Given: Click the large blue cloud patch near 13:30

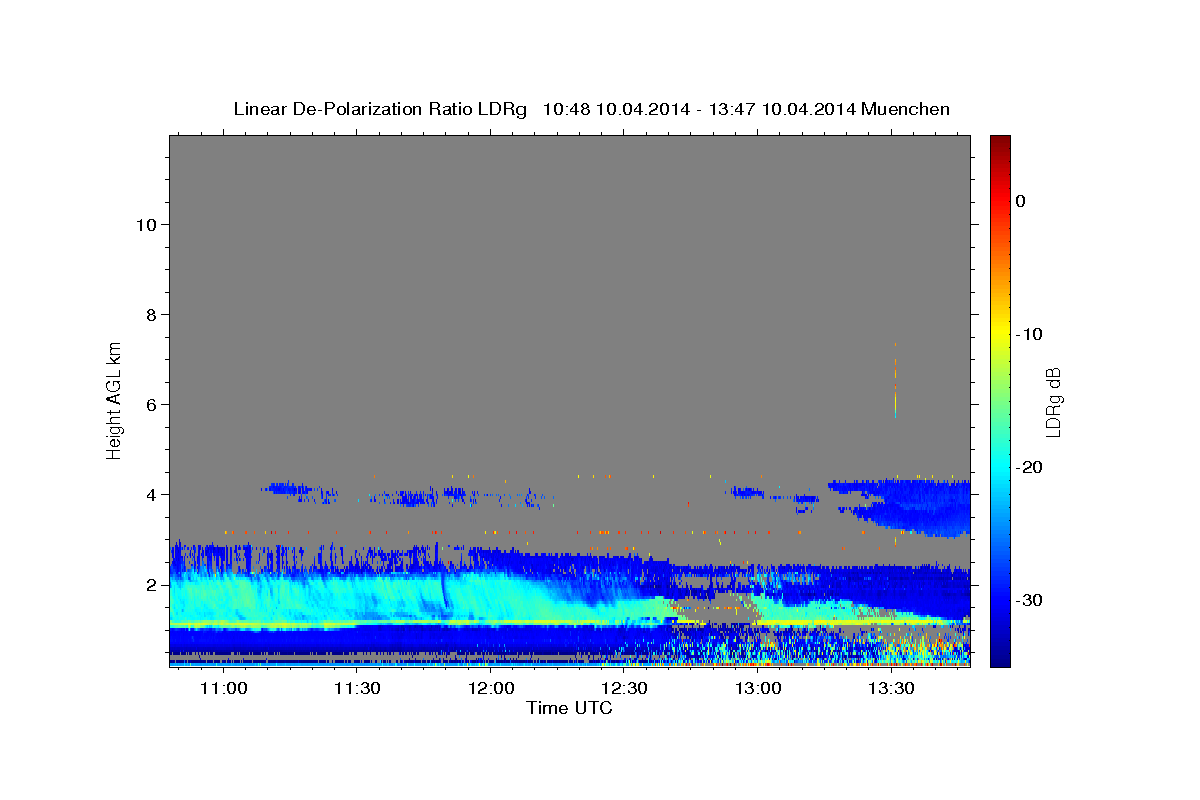Looking at the screenshot, I should pos(912,508).
